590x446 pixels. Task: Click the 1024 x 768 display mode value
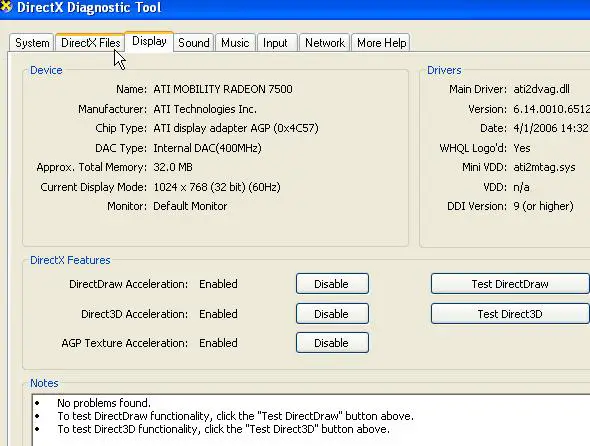[217, 187]
